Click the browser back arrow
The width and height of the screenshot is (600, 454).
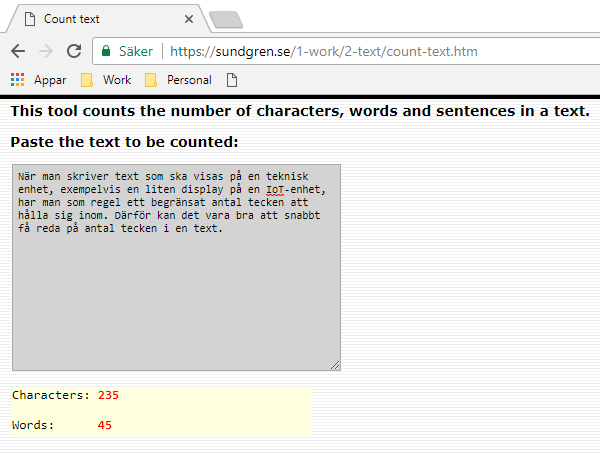(x=18, y=51)
